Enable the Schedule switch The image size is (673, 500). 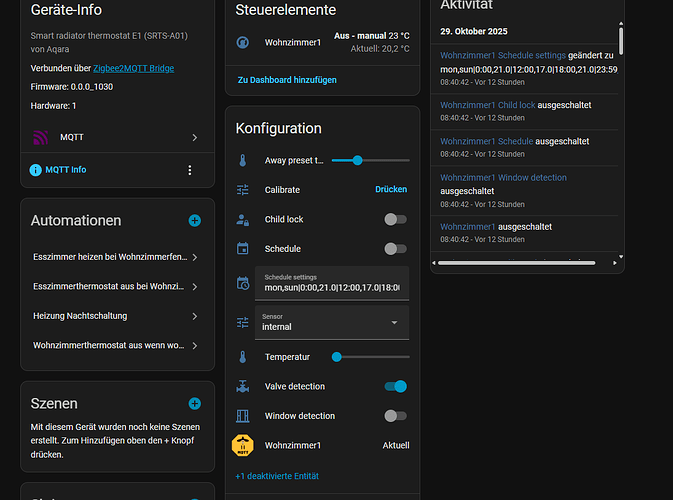pyautogui.click(x=395, y=249)
